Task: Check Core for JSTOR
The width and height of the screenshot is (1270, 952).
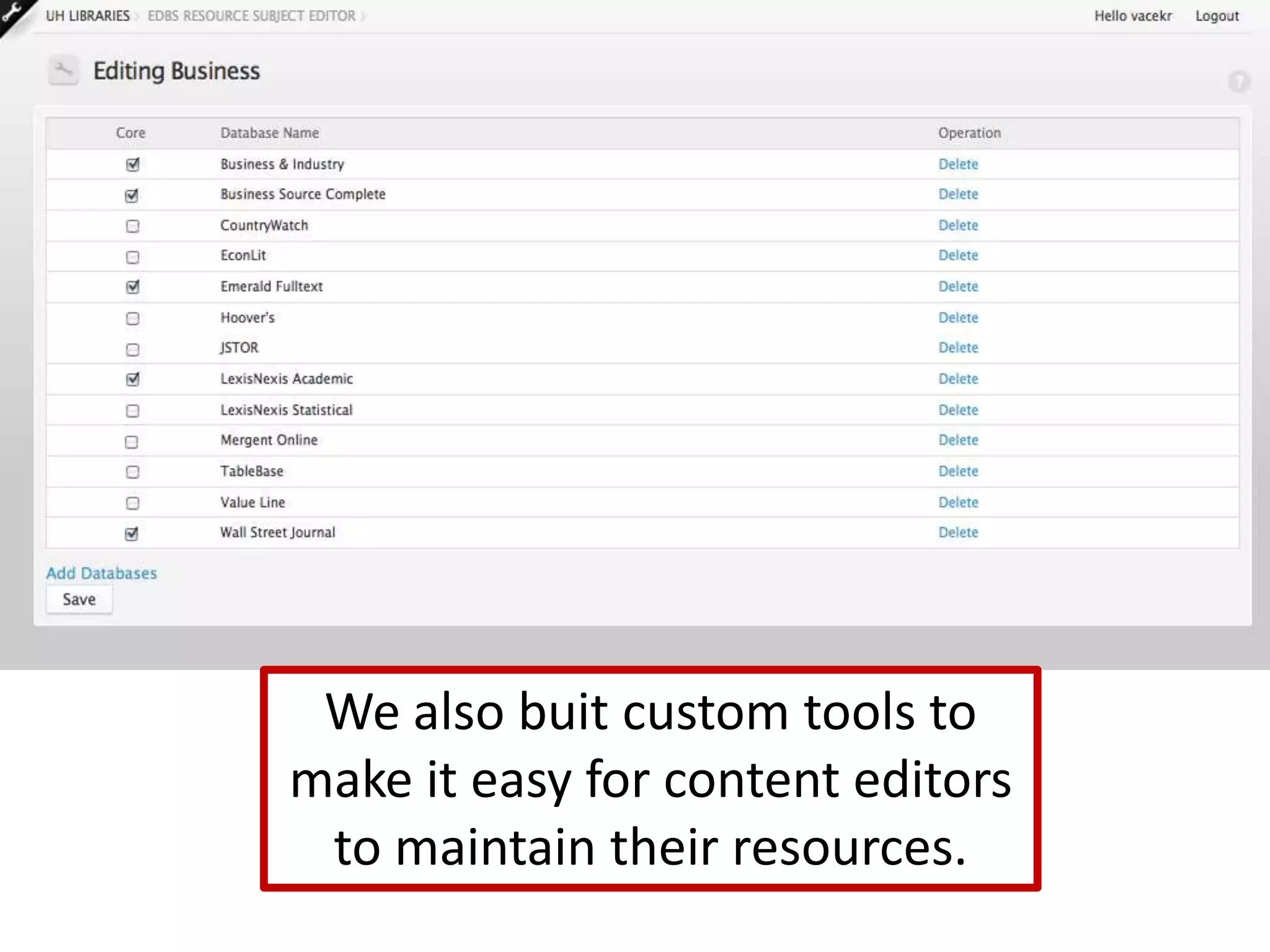Action: (x=132, y=350)
